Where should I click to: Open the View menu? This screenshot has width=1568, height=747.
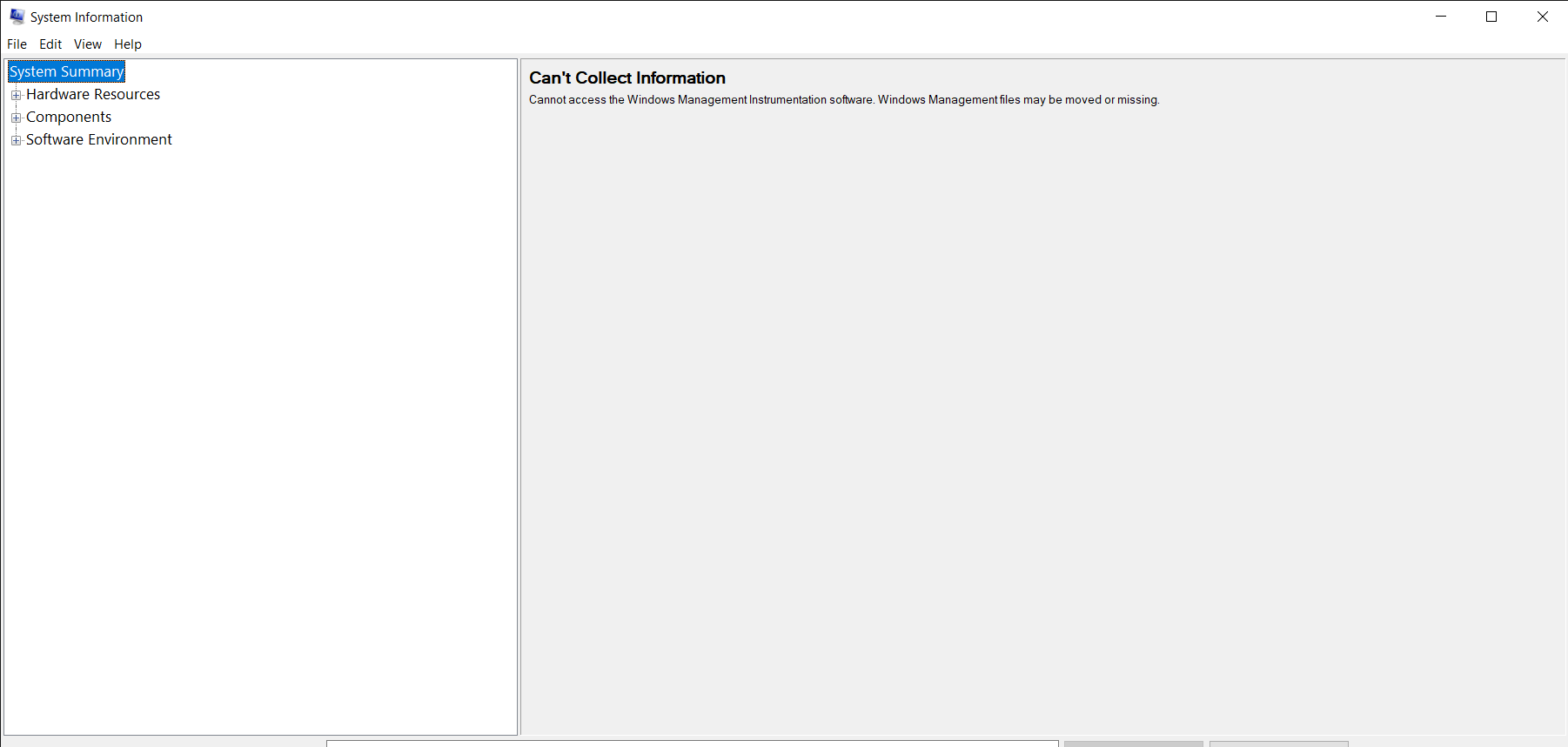point(88,44)
